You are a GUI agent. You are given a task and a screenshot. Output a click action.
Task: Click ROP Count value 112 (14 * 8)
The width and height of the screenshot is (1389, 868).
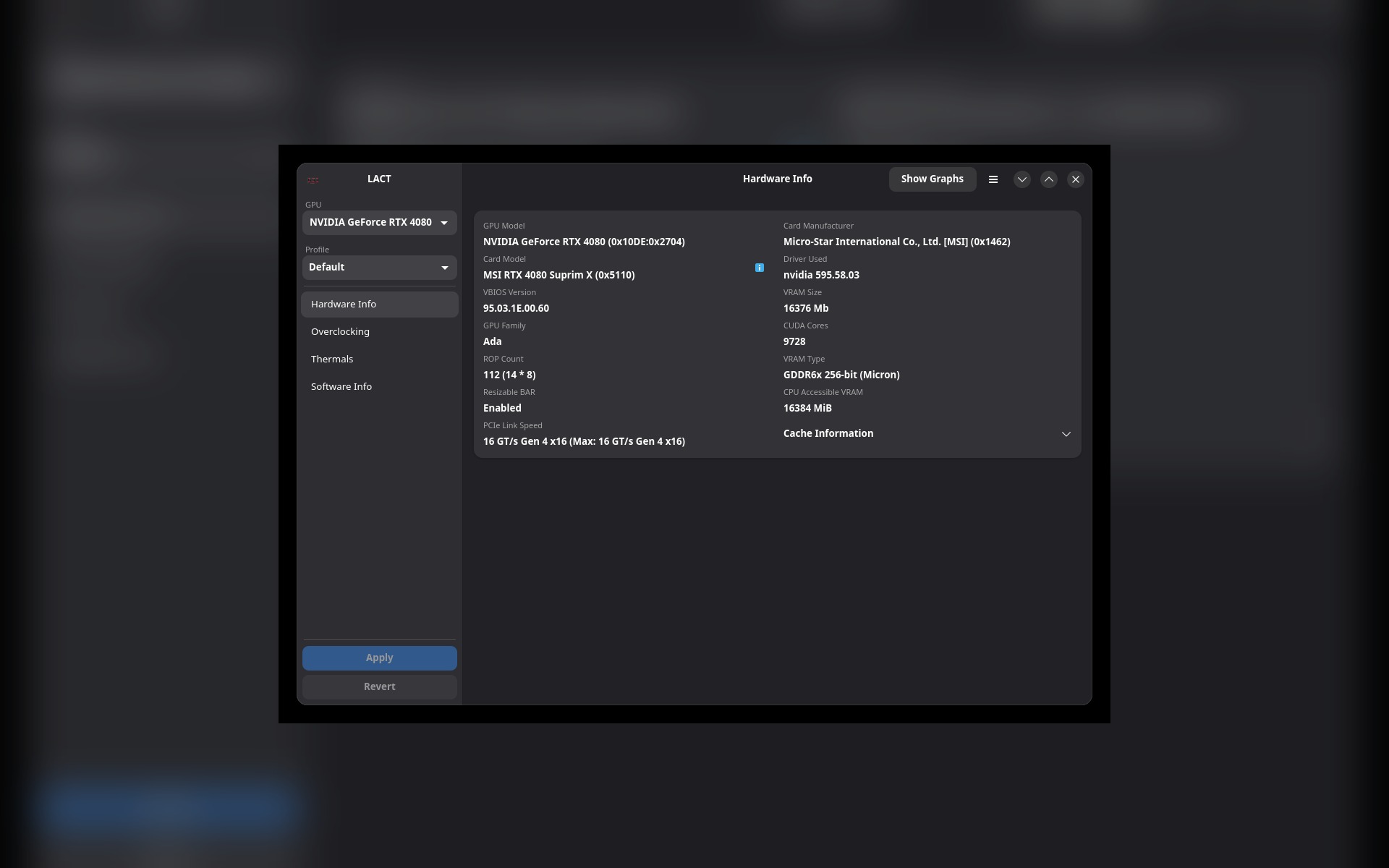point(509,375)
